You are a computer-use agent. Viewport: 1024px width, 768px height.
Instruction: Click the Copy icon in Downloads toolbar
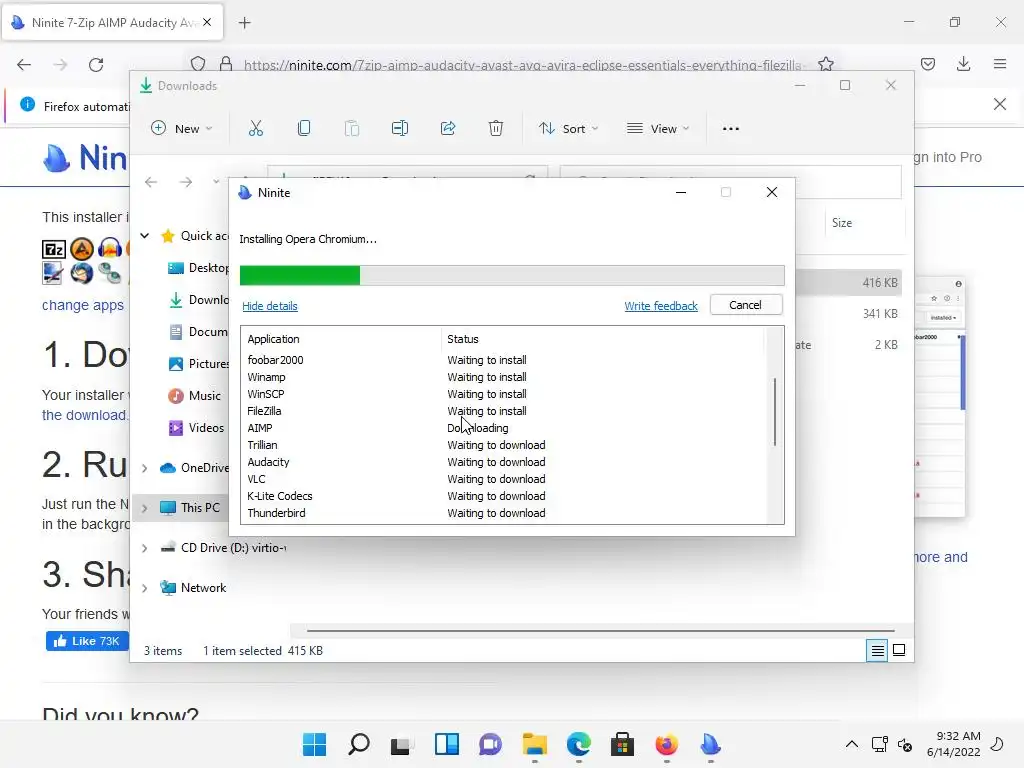point(304,129)
